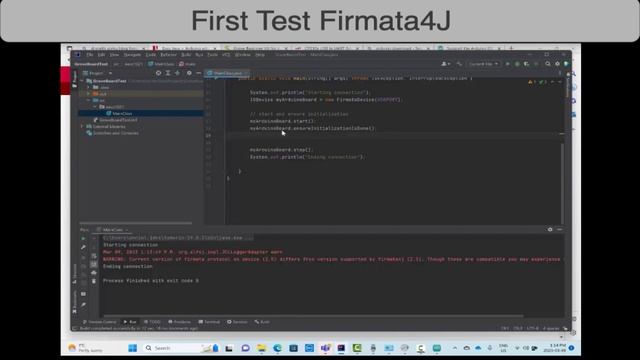640x360 pixels.
Task: Open the Build tool window
Action: 262,322
